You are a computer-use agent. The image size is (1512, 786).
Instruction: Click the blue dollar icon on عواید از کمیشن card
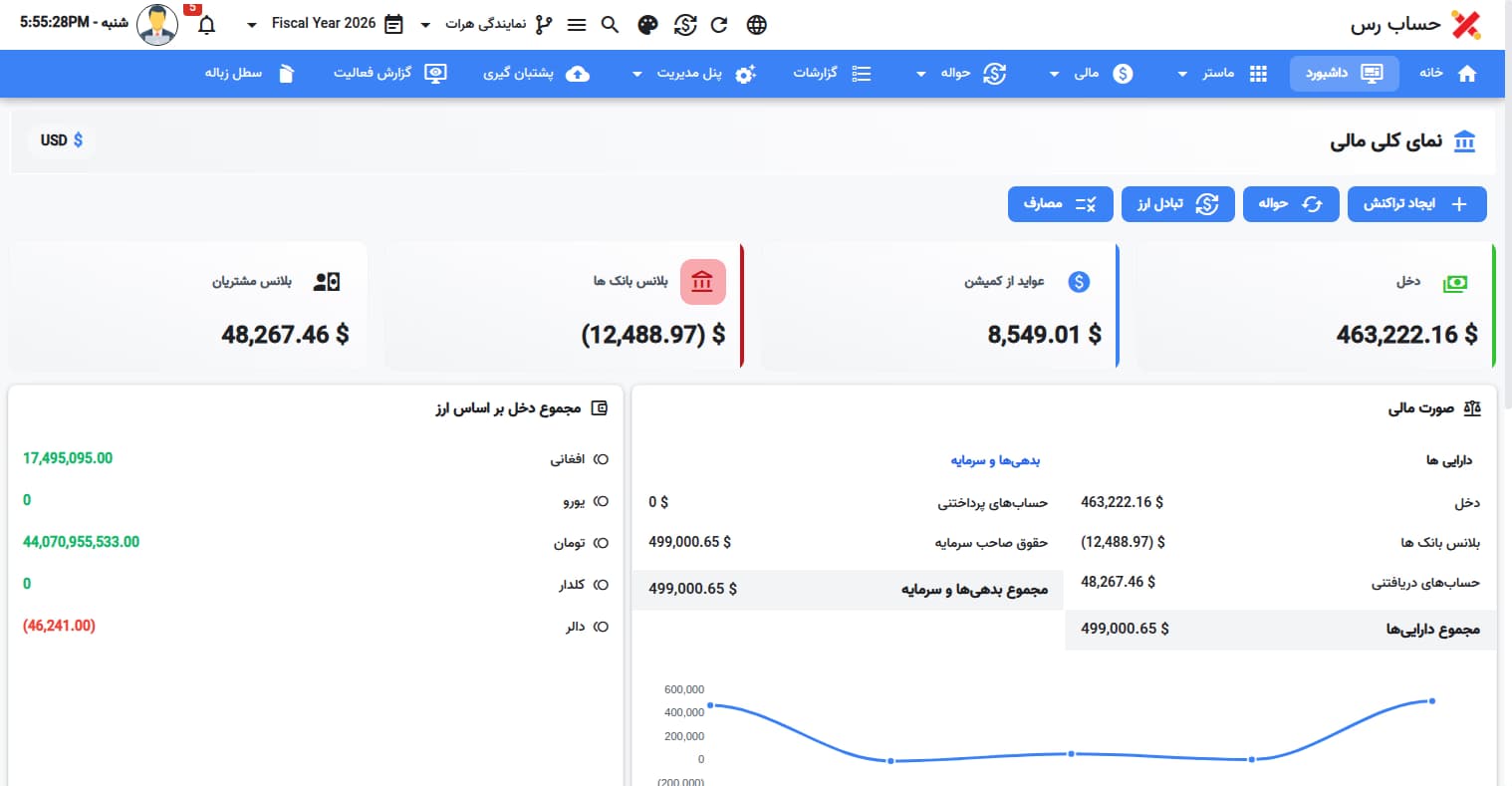coord(1079,282)
